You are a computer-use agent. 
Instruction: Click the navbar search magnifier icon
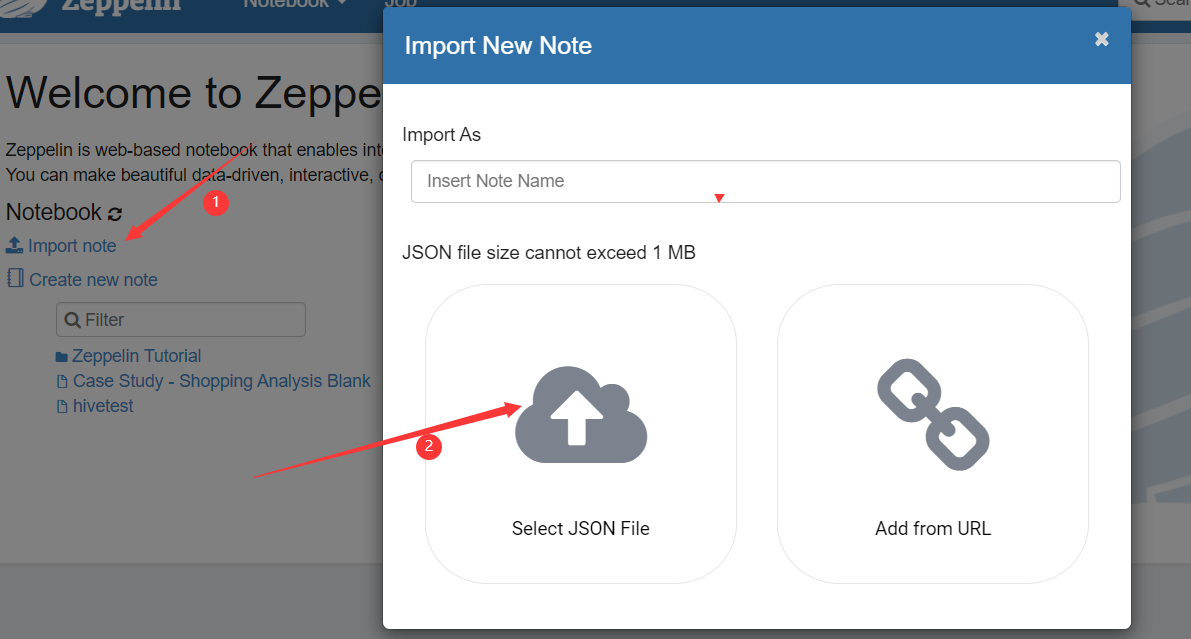pyautogui.click(x=1142, y=3)
